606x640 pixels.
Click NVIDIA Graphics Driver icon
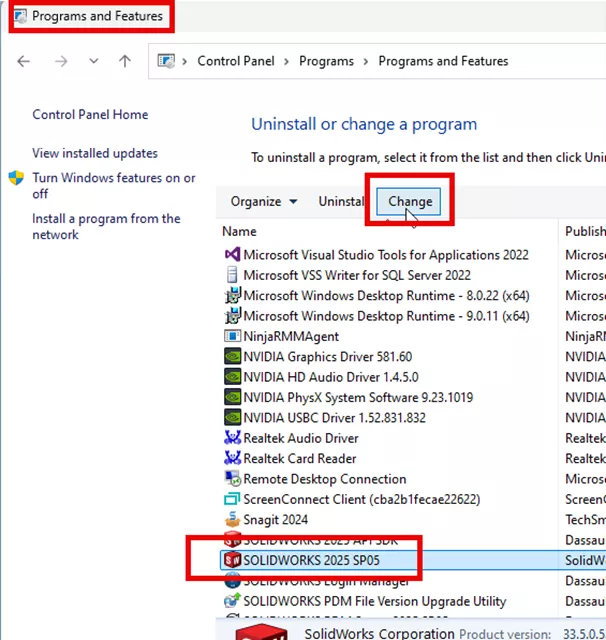pyautogui.click(x=232, y=356)
